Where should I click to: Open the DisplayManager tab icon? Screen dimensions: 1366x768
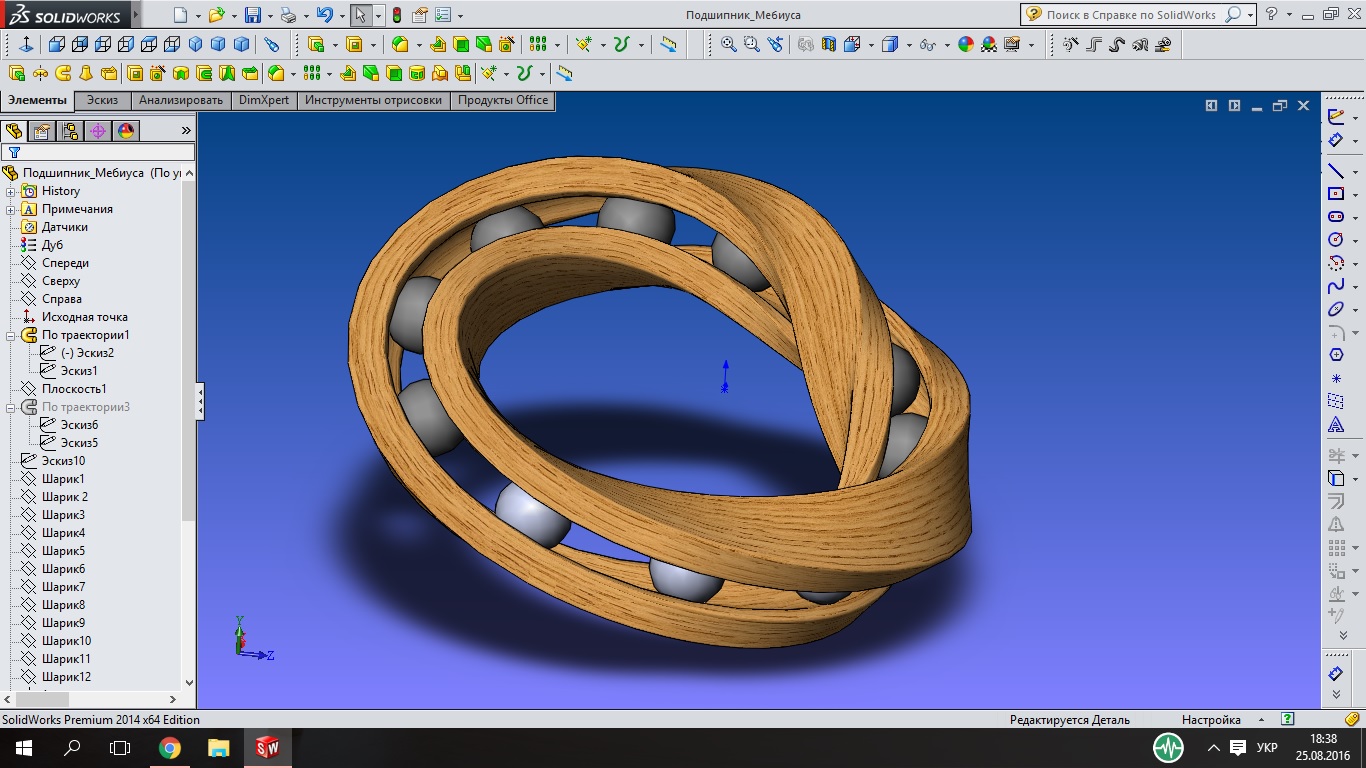[125, 131]
